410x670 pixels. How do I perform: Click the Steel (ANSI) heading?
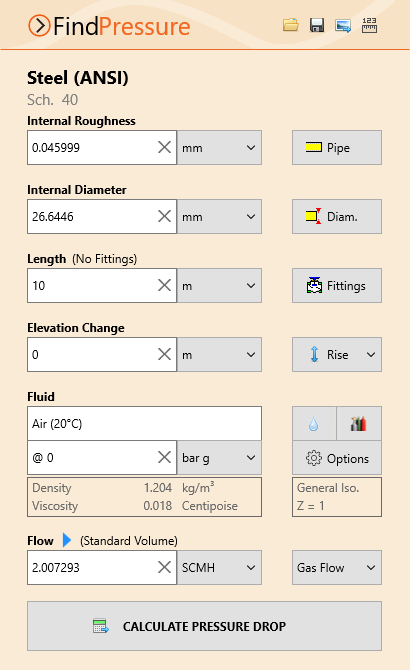pyautogui.click(x=78, y=78)
